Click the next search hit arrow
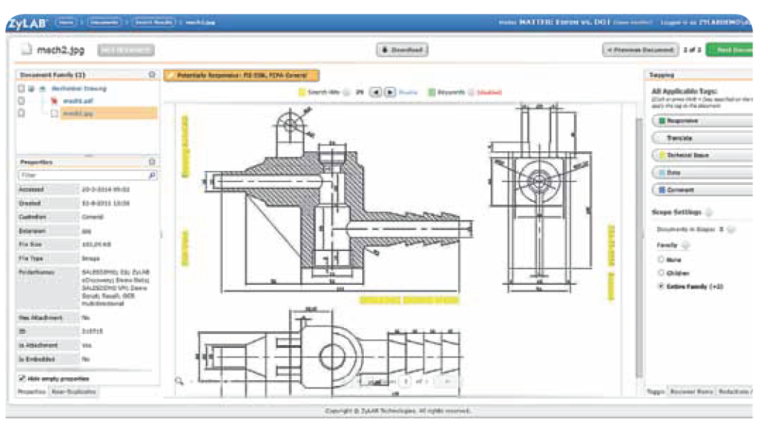Viewport: 768px width, 428px height. [x=390, y=92]
